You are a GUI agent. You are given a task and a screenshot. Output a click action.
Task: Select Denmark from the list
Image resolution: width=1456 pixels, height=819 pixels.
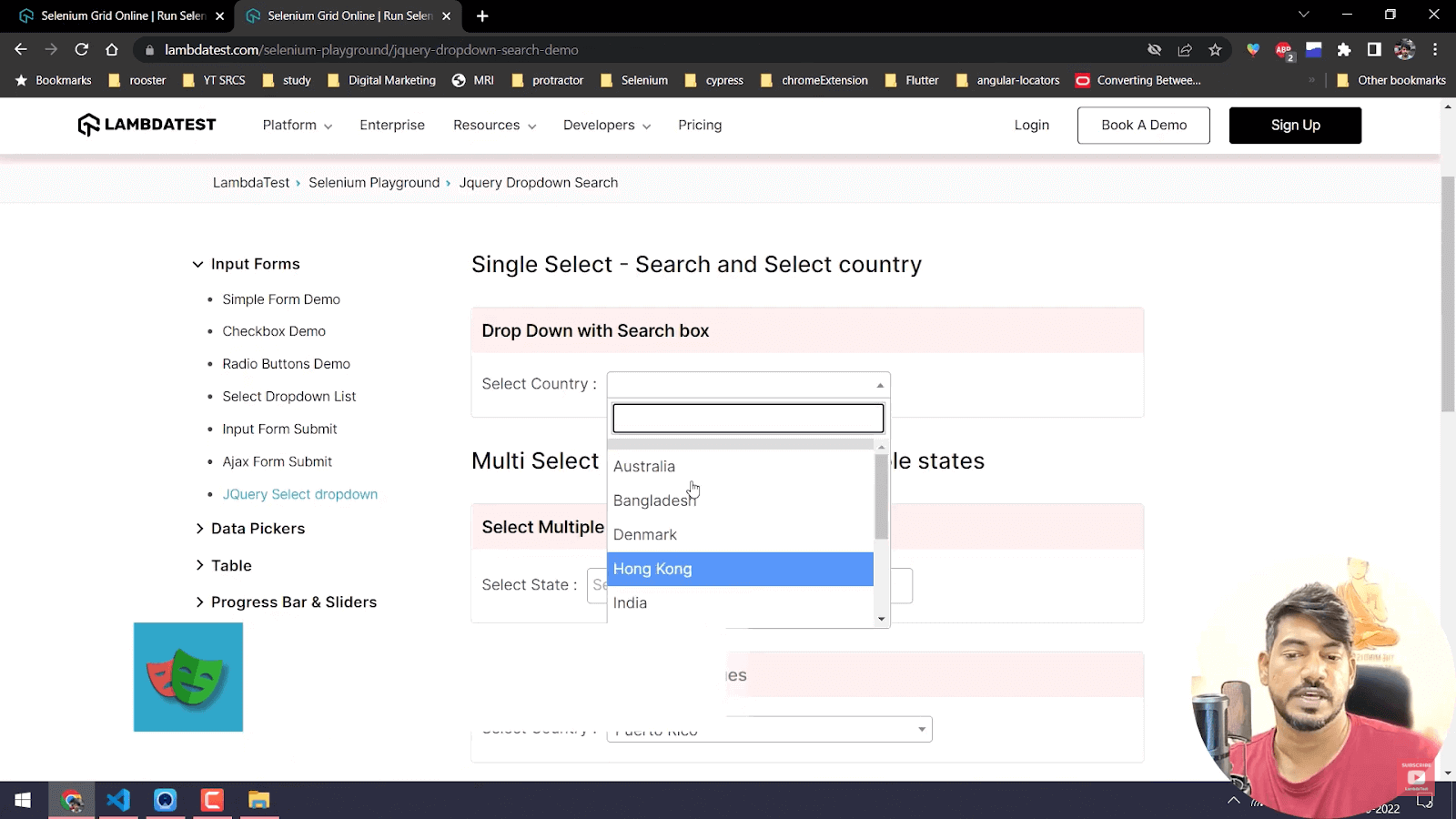[740, 534]
